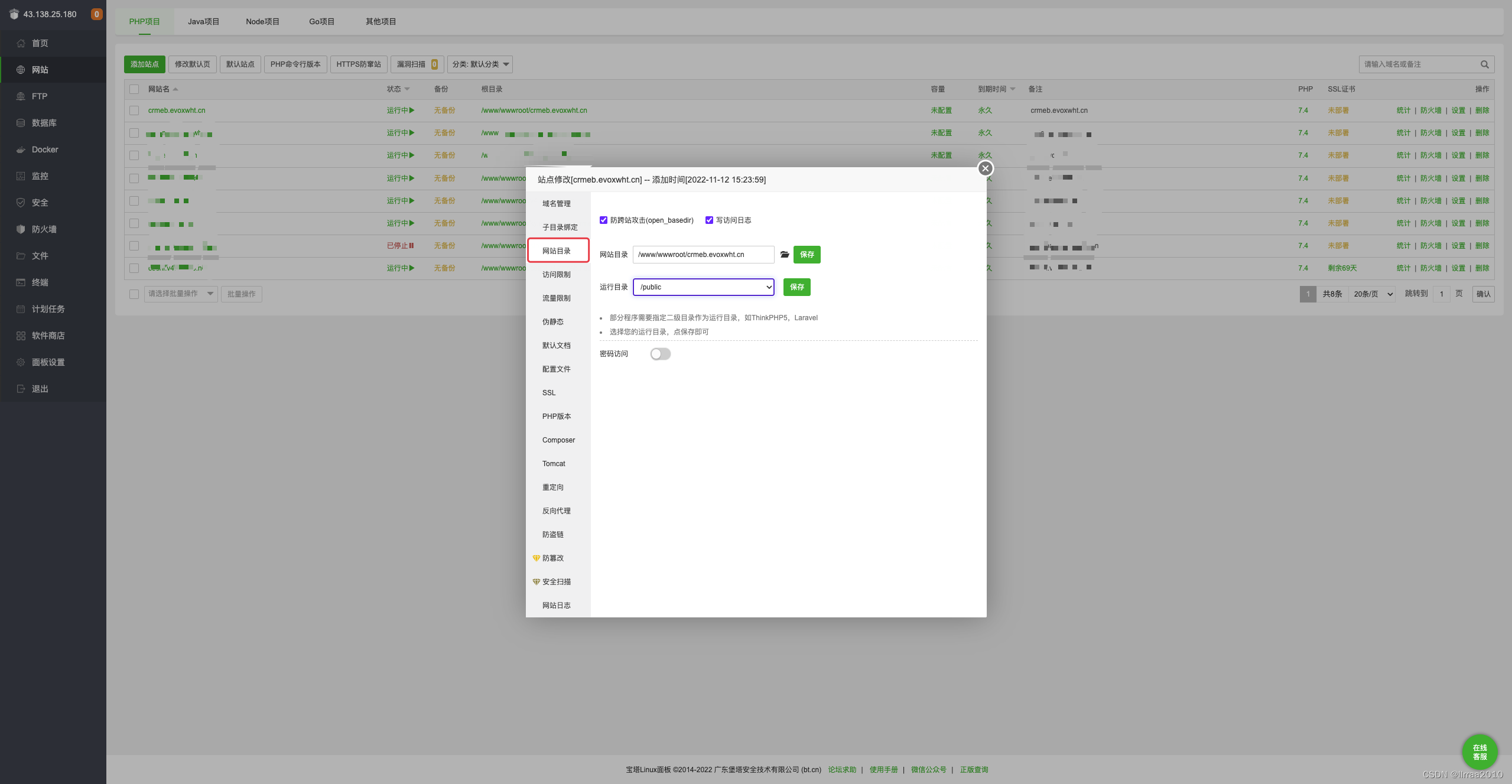Select 网站目录 in the dialog menu
This screenshot has height=784, width=1512.
558,251
